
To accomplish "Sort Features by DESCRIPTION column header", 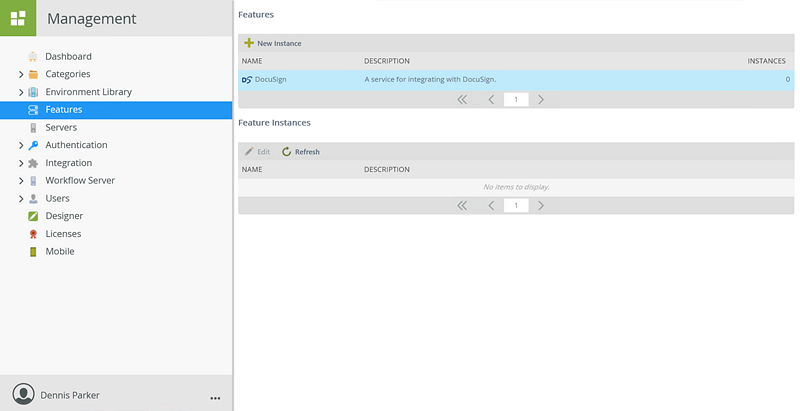I will tap(387, 61).
